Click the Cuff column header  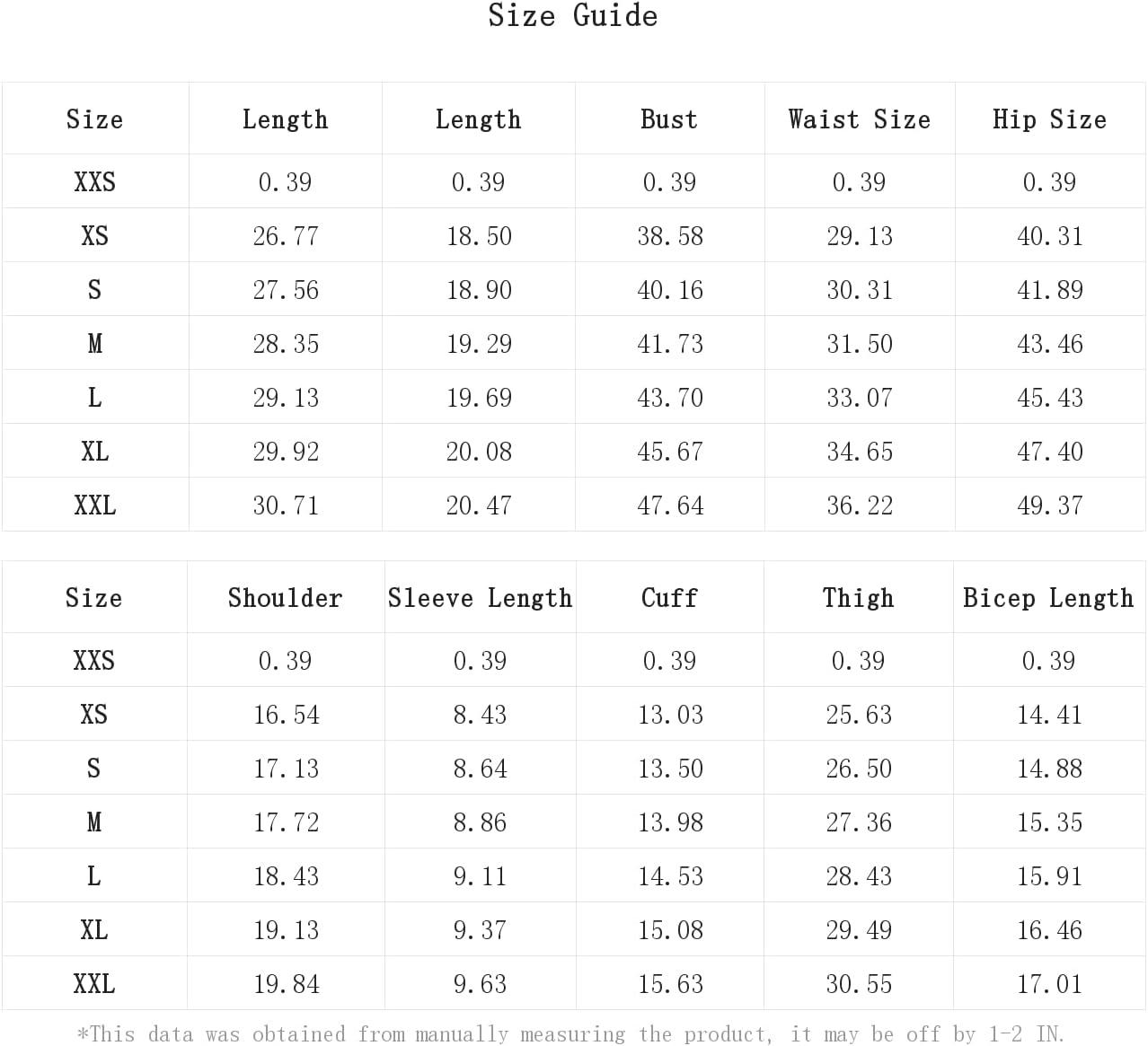coord(669,598)
